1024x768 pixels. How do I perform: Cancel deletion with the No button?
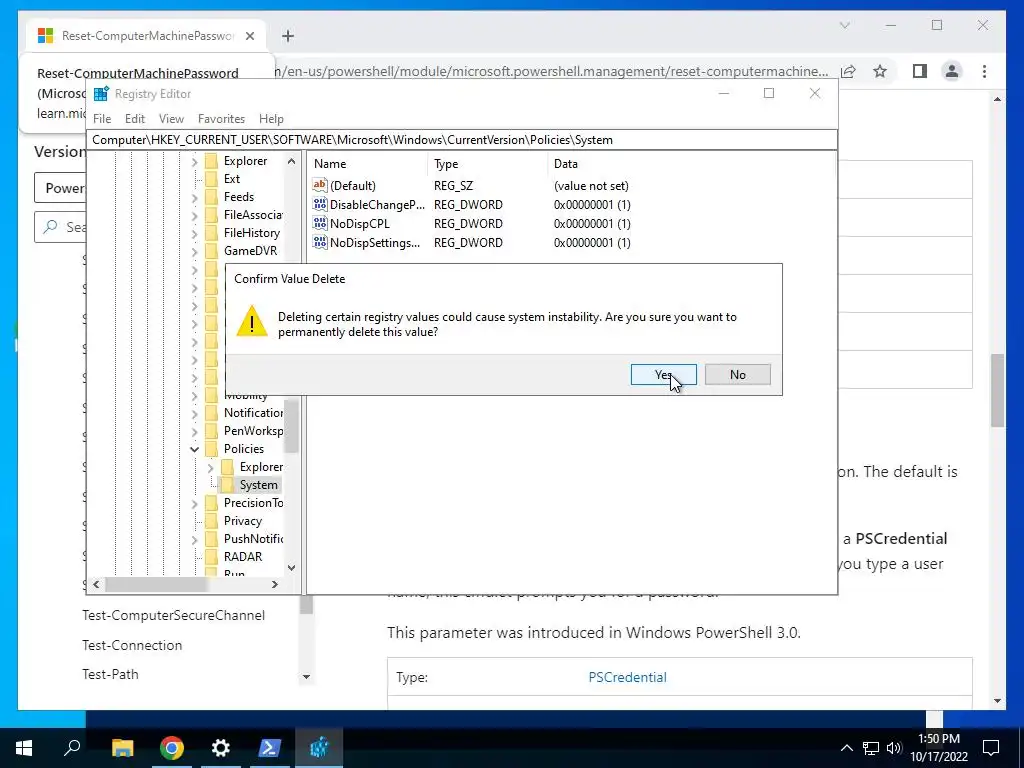click(x=738, y=375)
